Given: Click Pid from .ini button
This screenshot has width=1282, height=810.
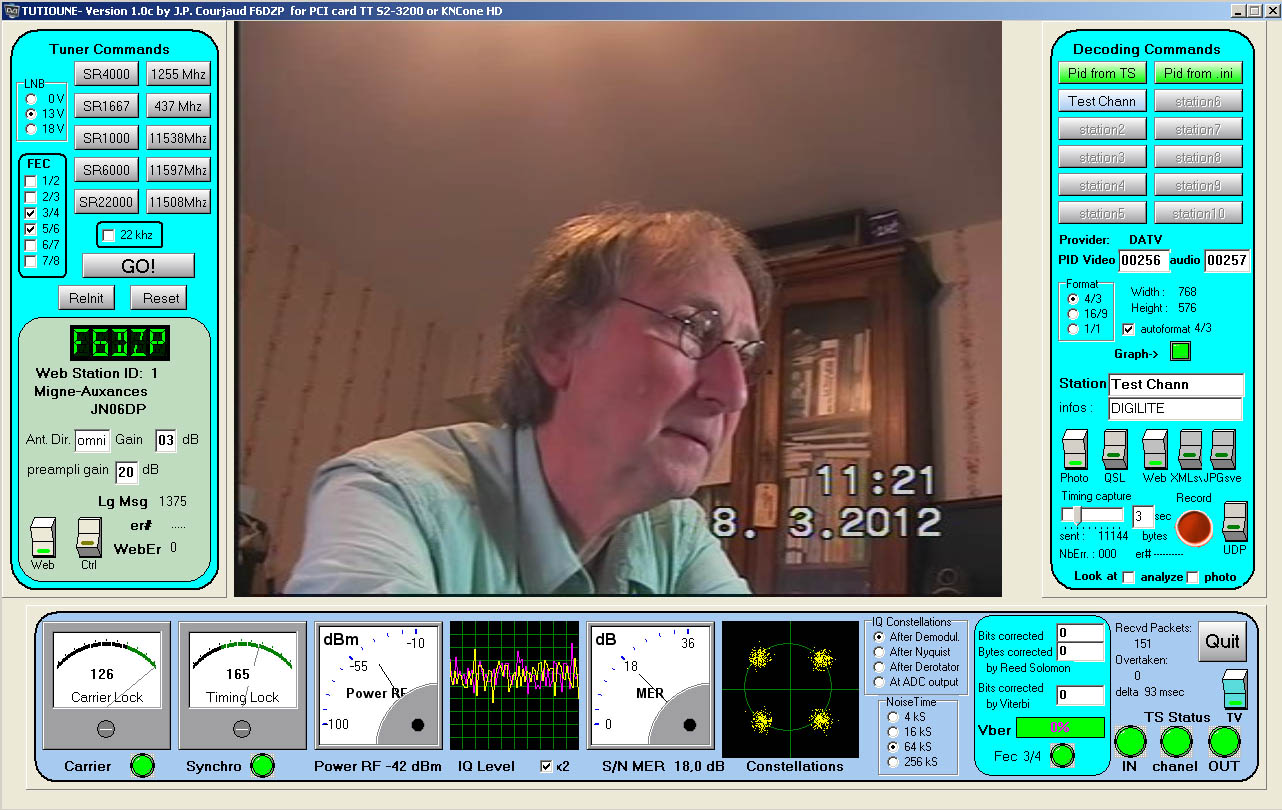Looking at the screenshot, I should [1198, 73].
